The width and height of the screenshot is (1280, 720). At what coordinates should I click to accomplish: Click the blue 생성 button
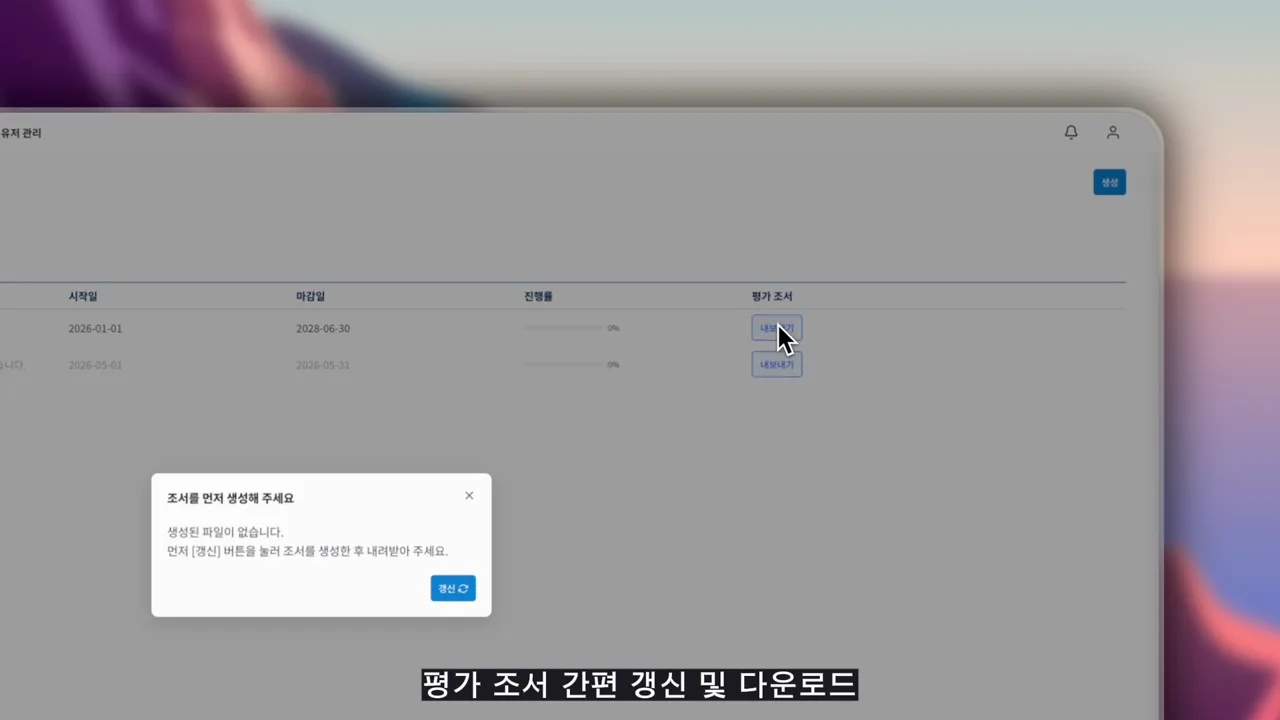[1109, 182]
